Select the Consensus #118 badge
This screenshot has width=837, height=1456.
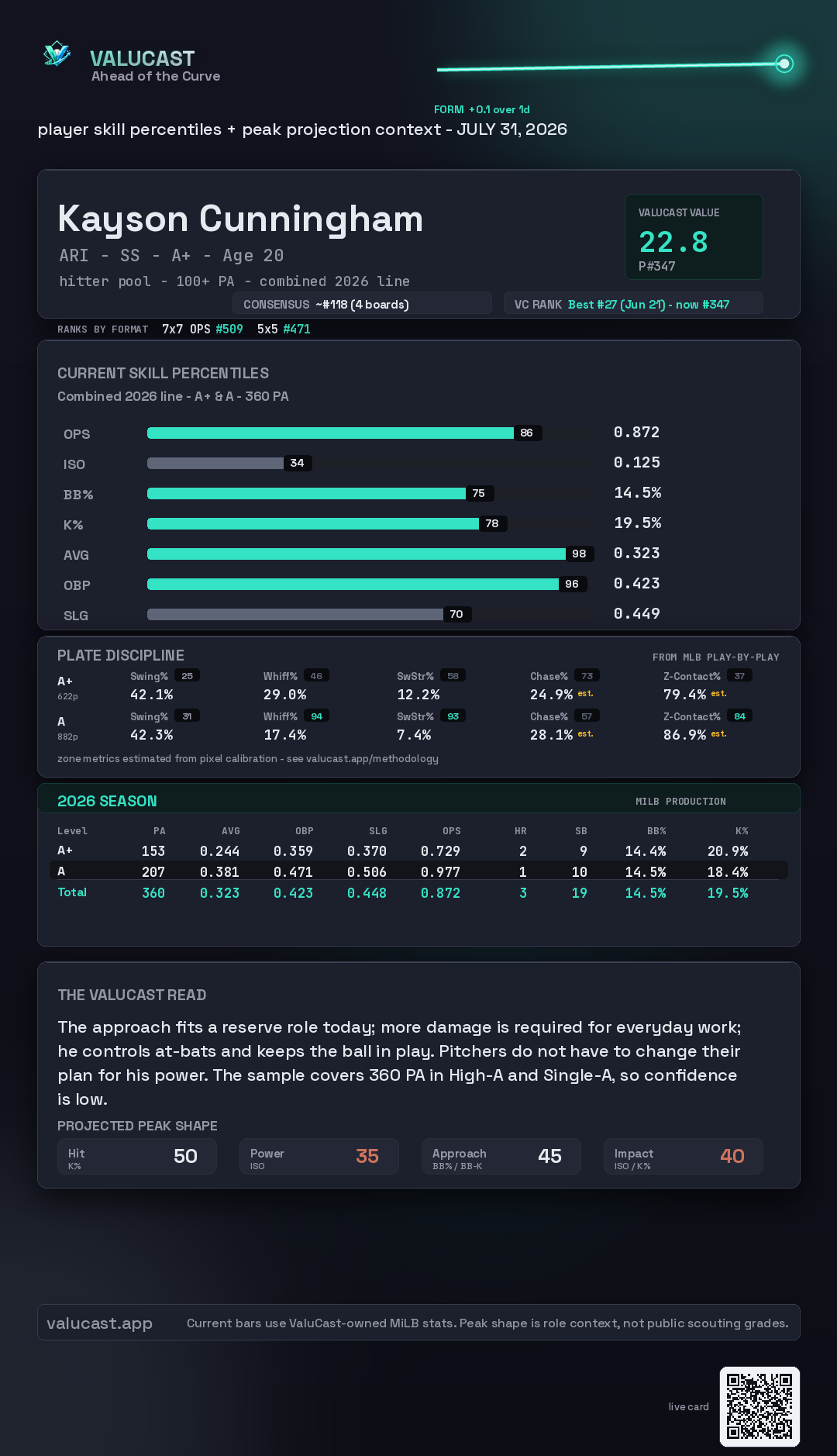click(362, 304)
